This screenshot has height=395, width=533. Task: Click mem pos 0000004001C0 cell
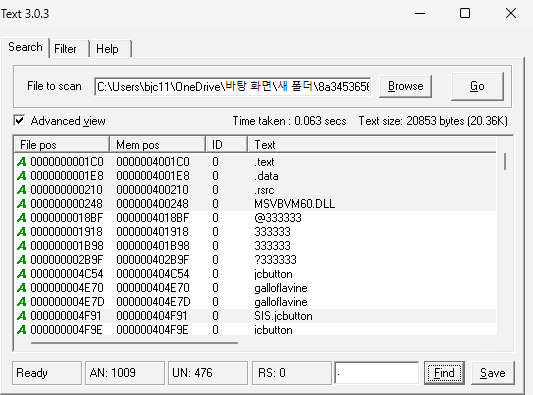153,162
